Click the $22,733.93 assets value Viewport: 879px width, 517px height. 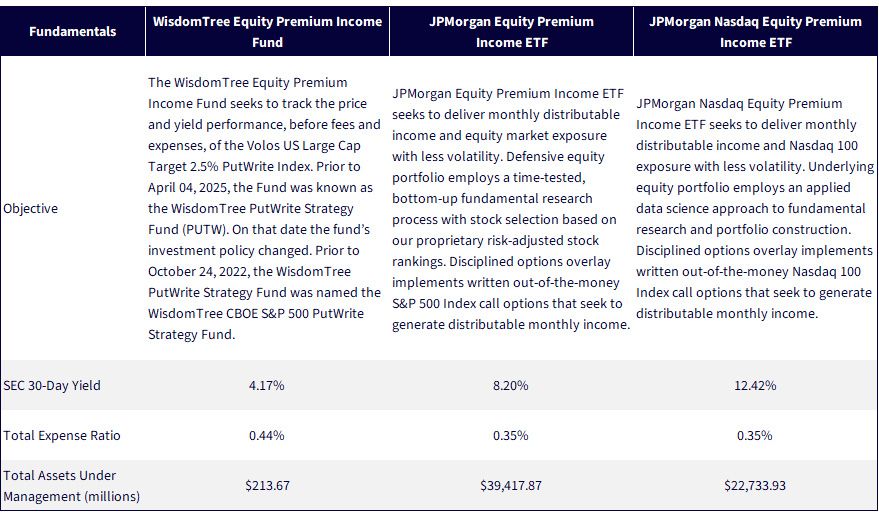755,486
